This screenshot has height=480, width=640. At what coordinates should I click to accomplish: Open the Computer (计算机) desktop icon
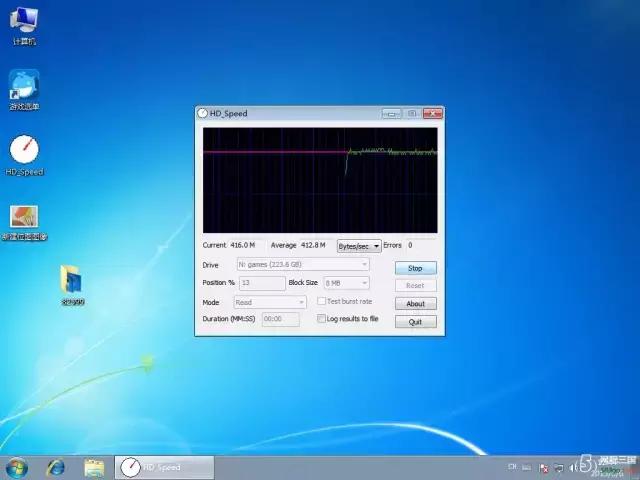point(24,20)
